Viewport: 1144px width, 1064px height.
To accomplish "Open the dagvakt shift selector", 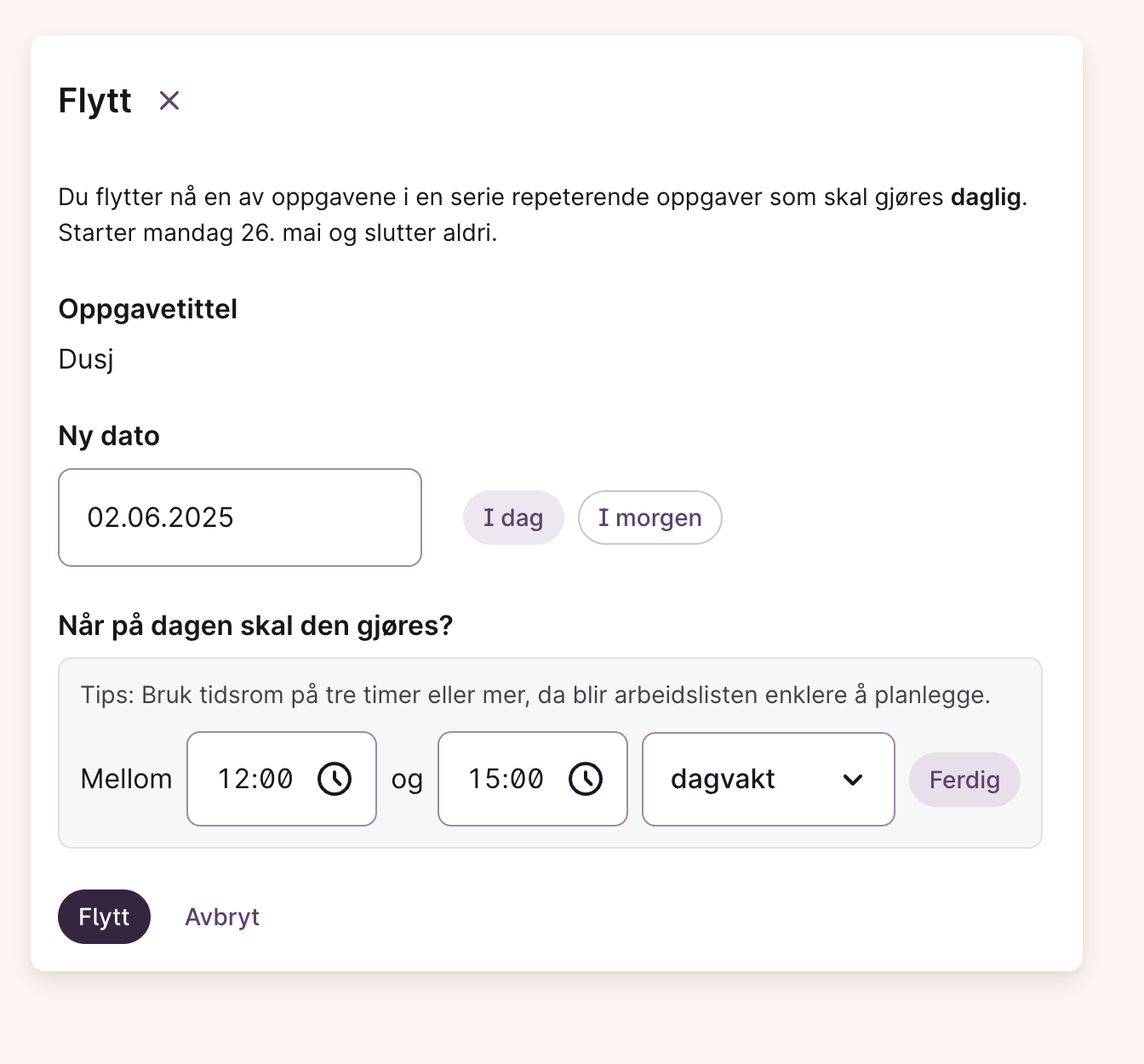I will pos(769,779).
